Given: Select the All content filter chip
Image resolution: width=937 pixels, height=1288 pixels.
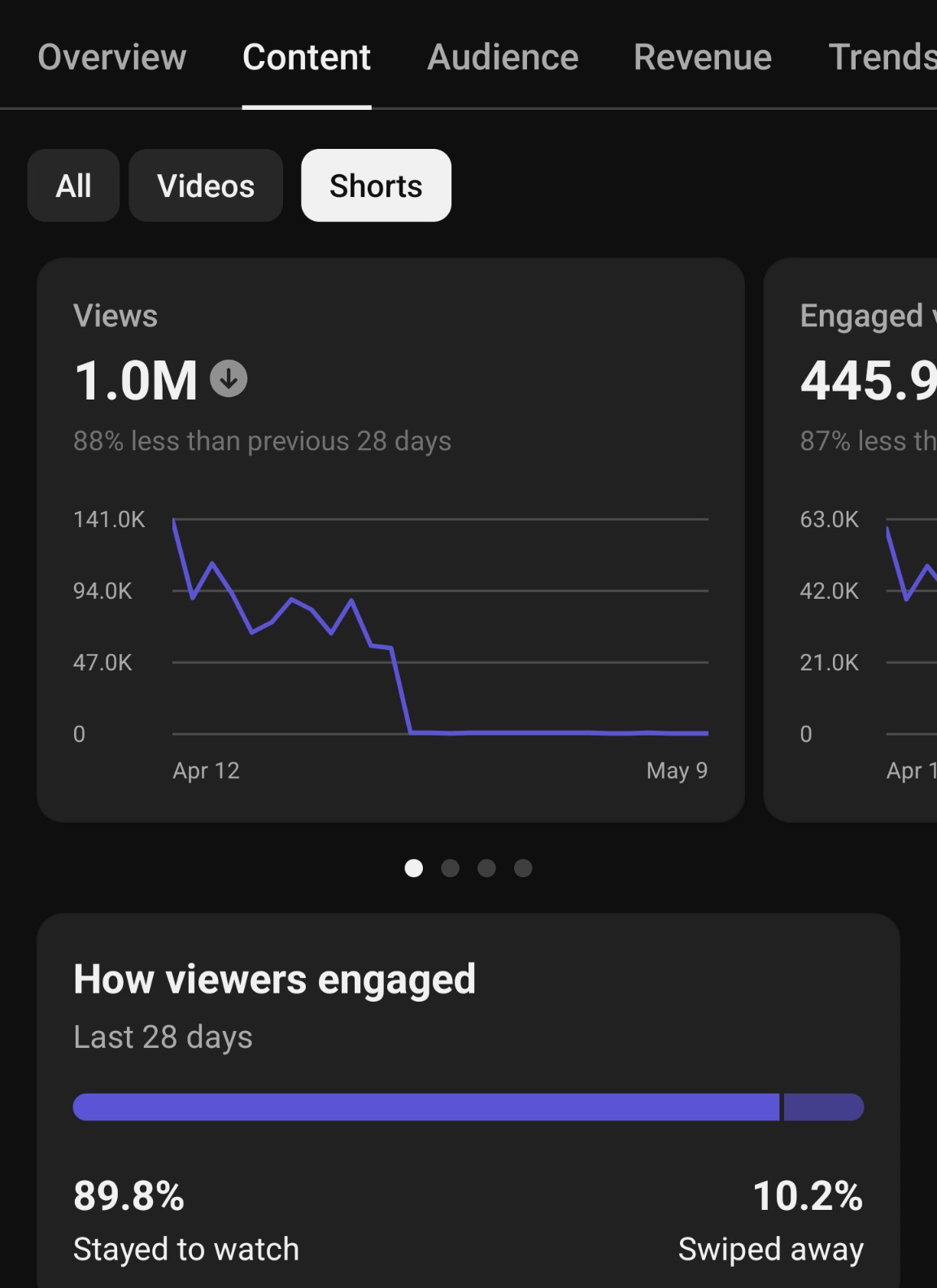Looking at the screenshot, I should pyautogui.click(x=73, y=186).
